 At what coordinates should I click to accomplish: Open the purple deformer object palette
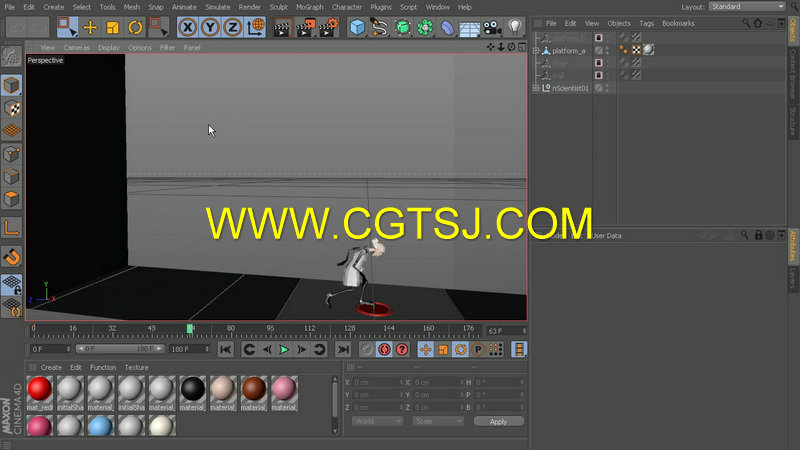click(447, 28)
